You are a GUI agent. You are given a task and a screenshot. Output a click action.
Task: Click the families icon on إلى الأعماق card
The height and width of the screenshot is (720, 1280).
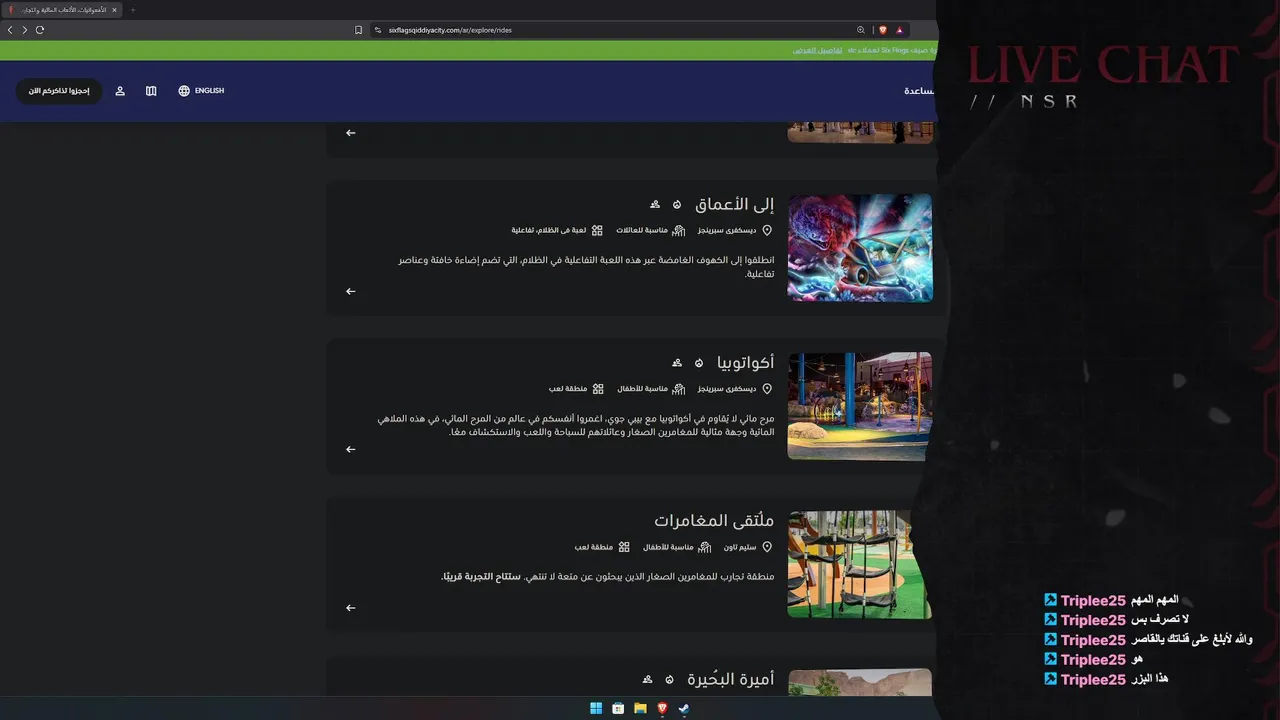coord(679,230)
